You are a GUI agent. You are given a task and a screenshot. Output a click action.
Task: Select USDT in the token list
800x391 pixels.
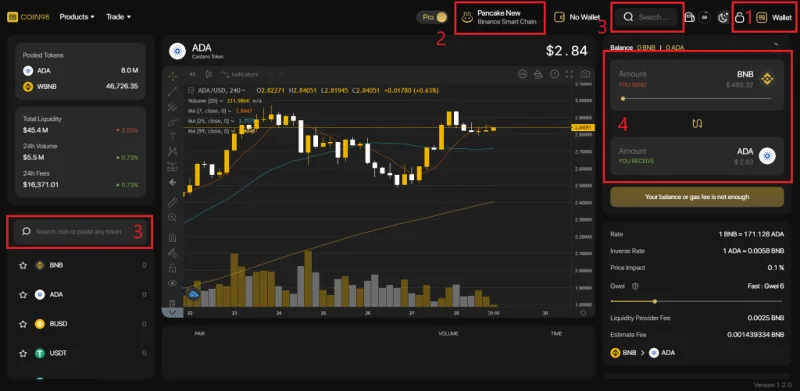(82, 353)
